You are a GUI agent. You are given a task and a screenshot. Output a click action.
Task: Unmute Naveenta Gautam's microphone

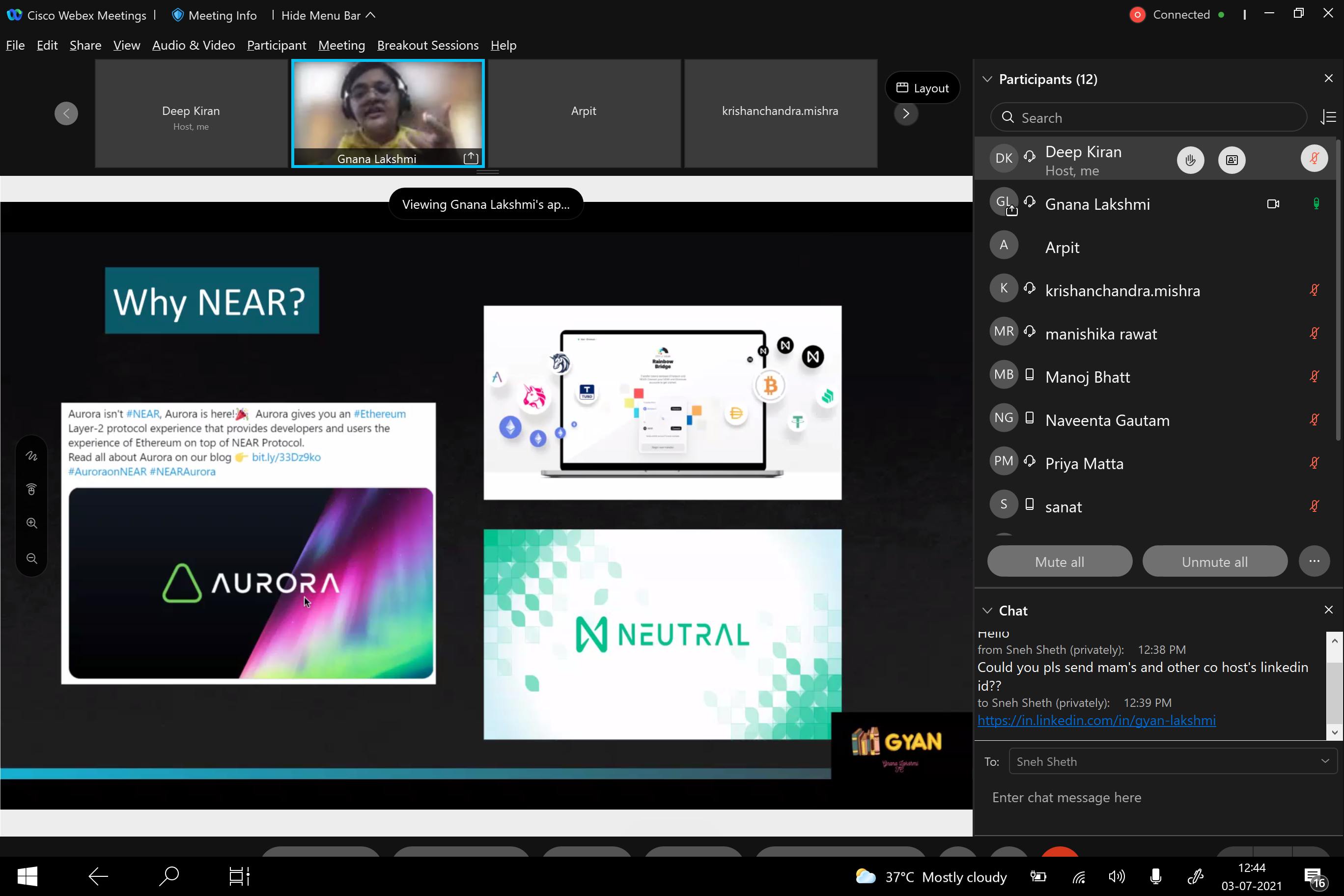[x=1315, y=420]
